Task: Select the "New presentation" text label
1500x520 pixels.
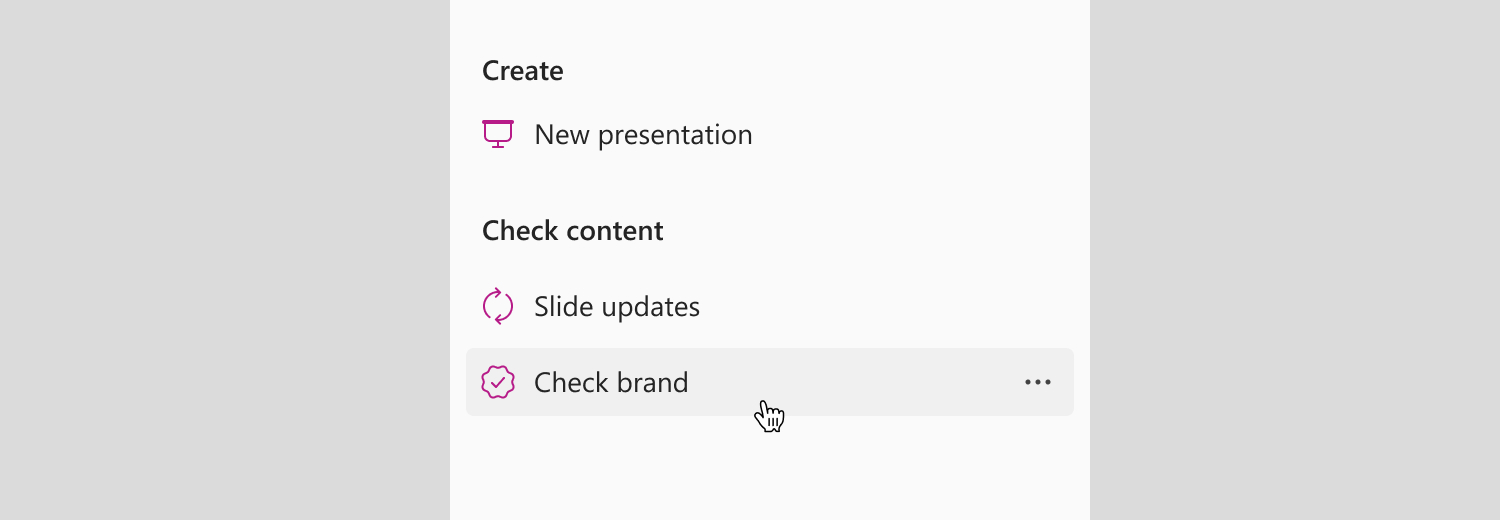Action: click(x=643, y=135)
